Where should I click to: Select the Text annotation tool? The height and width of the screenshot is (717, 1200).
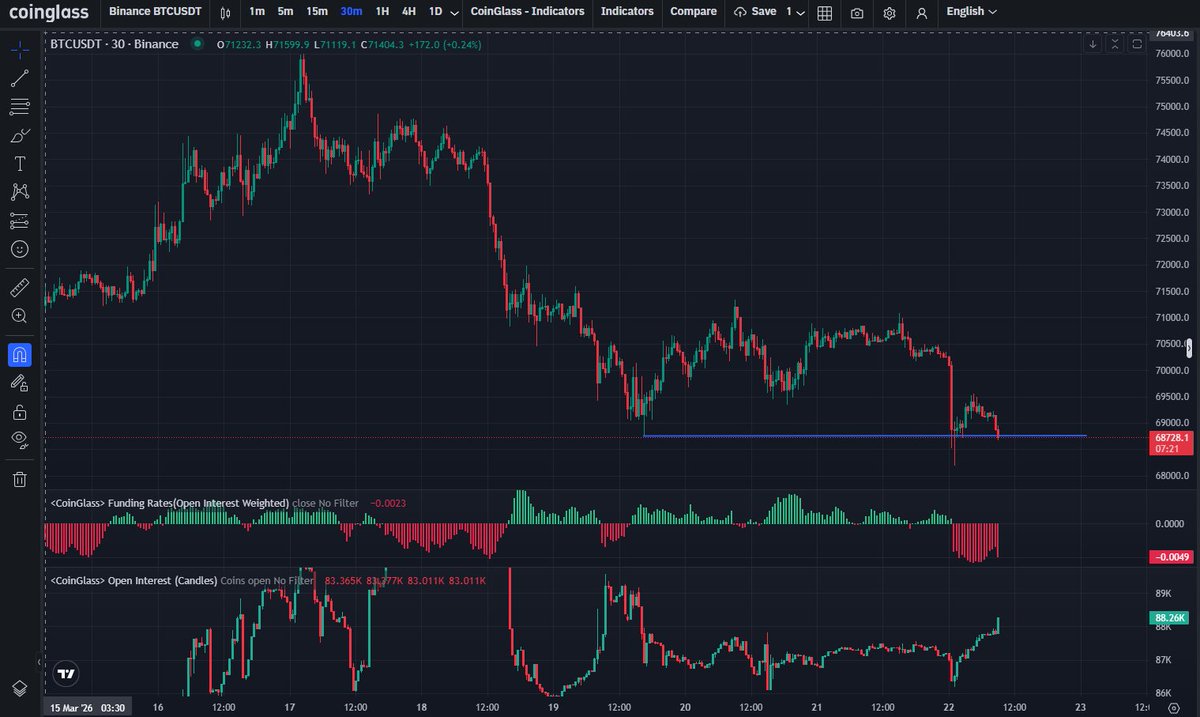coord(19,163)
